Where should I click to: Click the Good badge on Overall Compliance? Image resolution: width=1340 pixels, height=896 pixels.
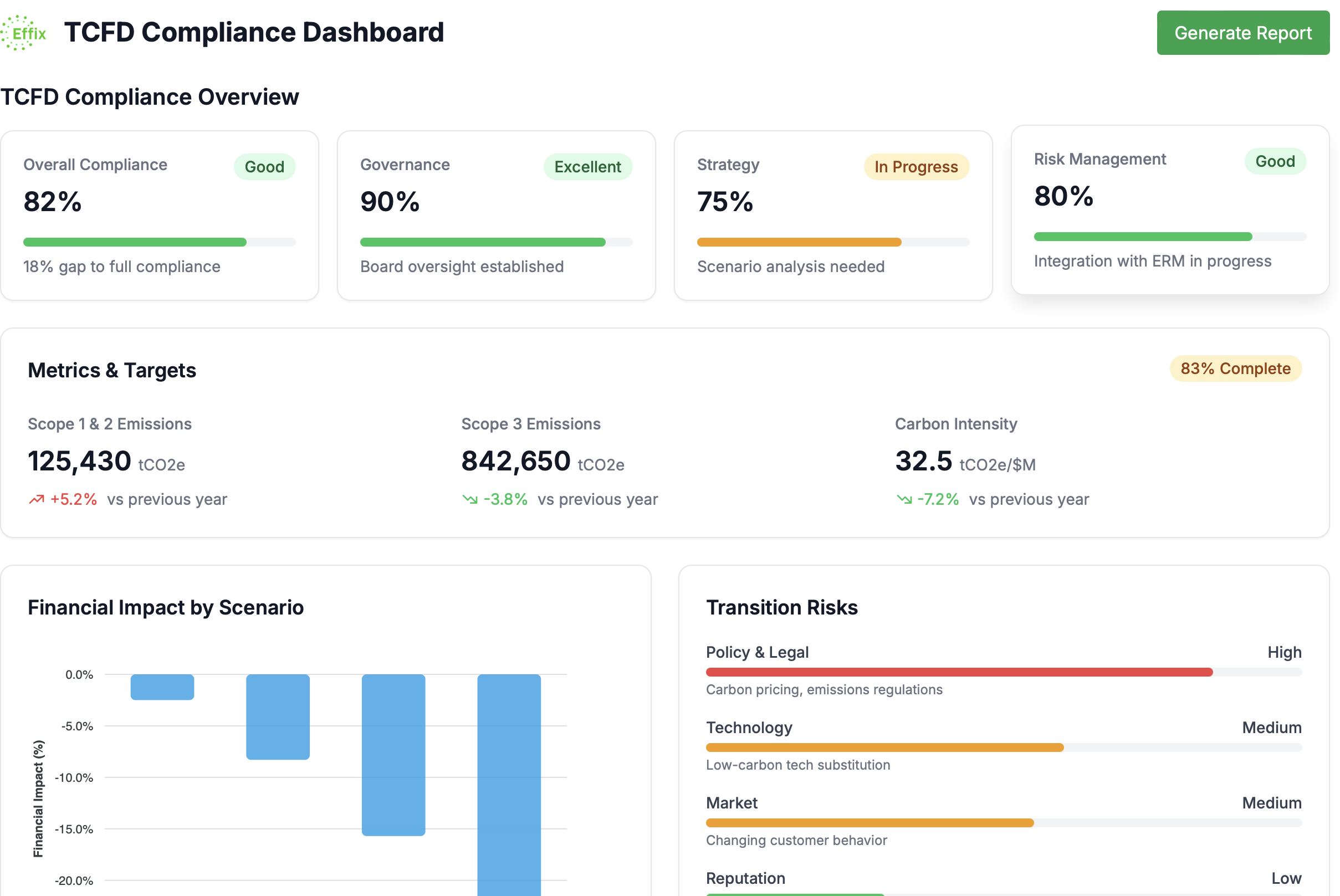(x=264, y=167)
